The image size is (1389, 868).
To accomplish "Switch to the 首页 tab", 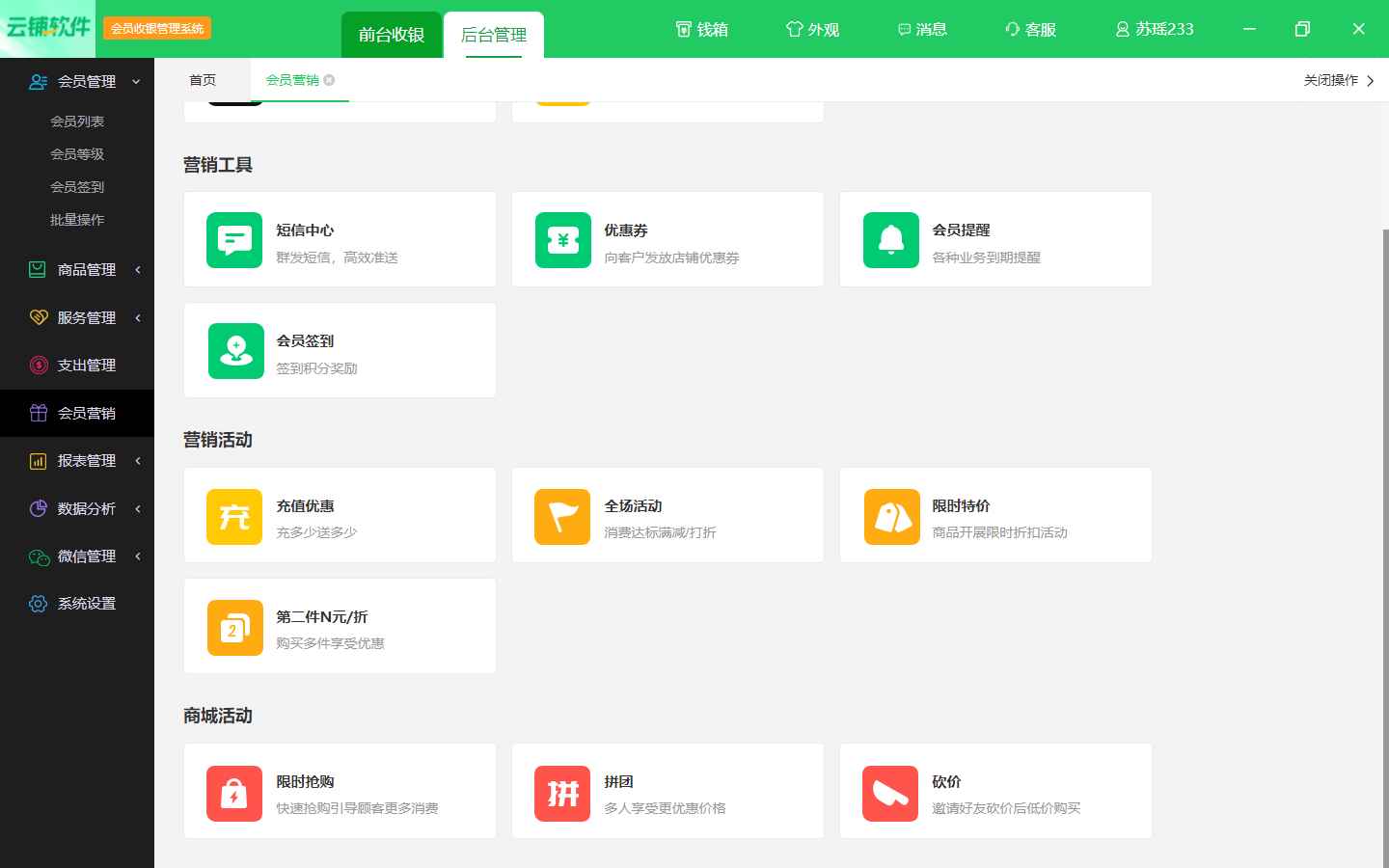I will click(203, 80).
